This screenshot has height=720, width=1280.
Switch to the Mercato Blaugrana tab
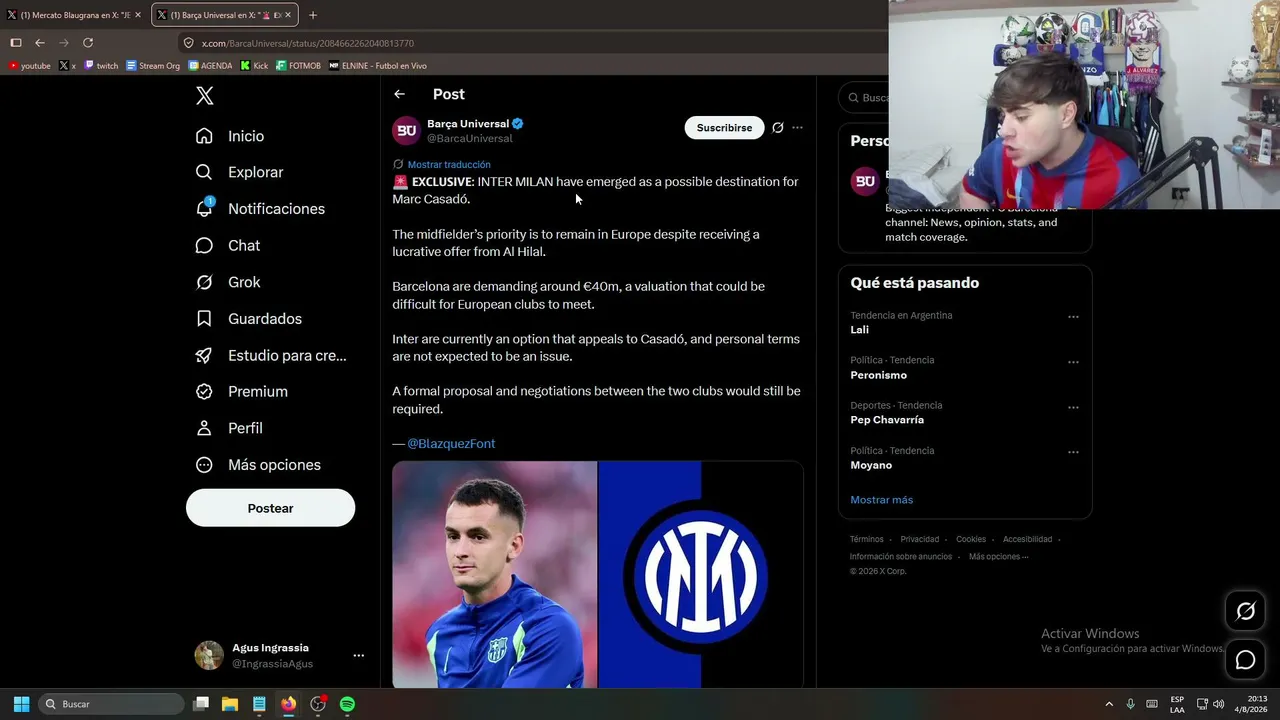pyautogui.click(x=74, y=15)
